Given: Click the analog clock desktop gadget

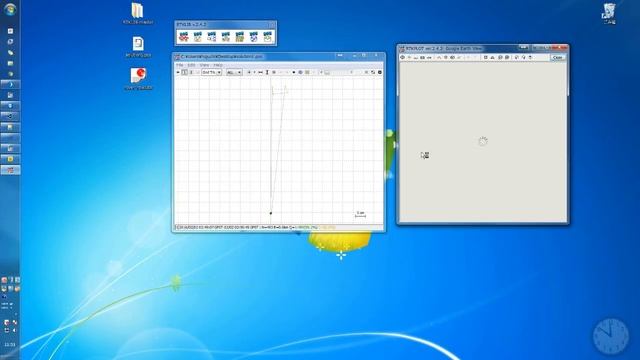Looking at the screenshot, I should [x=611, y=336].
